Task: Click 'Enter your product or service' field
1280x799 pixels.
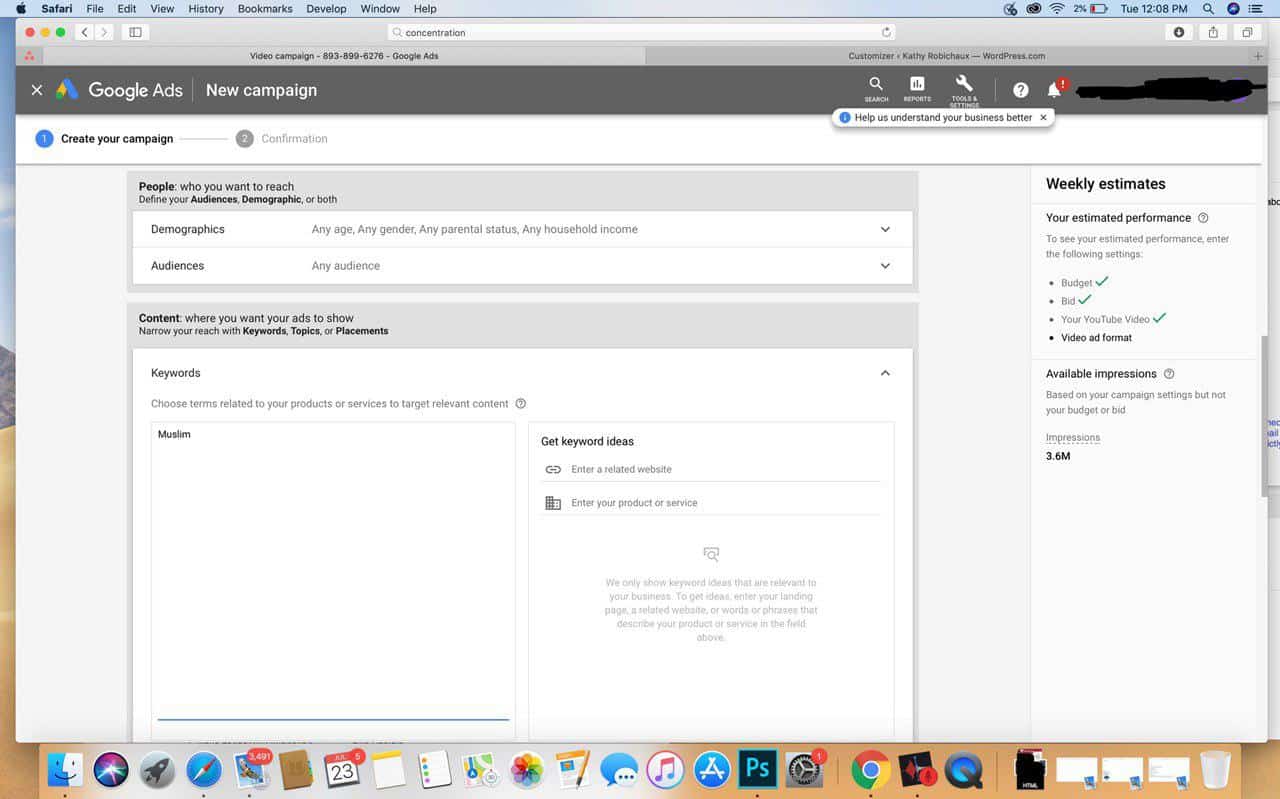Action: point(712,503)
